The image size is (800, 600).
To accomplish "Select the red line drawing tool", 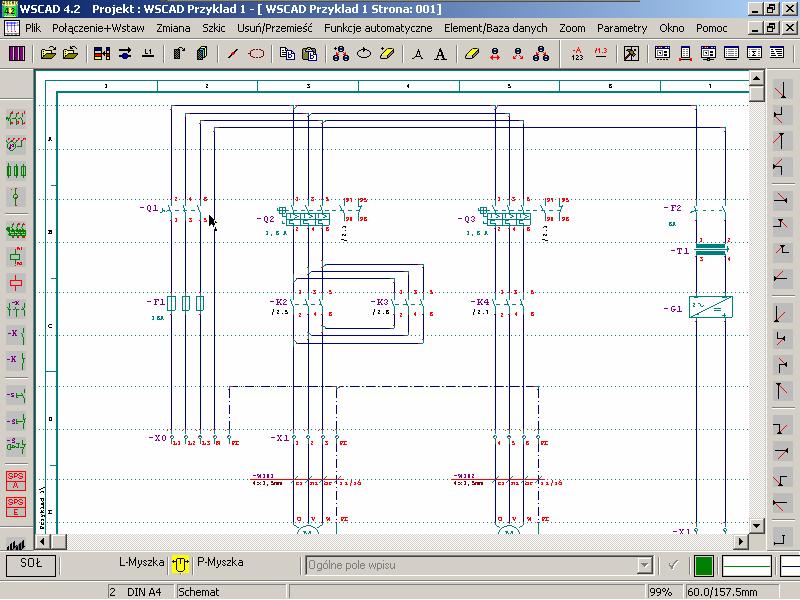I will [x=233, y=53].
